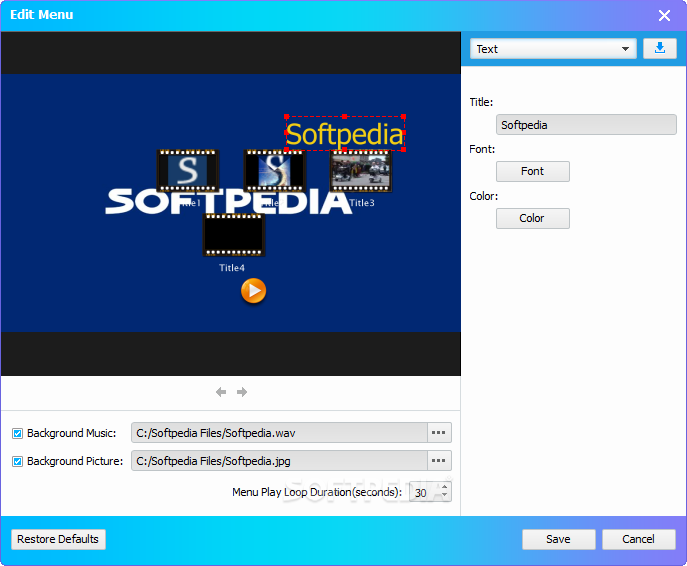Go to previous menu page arrow
Image resolution: width=687 pixels, height=566 pixels.
221,392
